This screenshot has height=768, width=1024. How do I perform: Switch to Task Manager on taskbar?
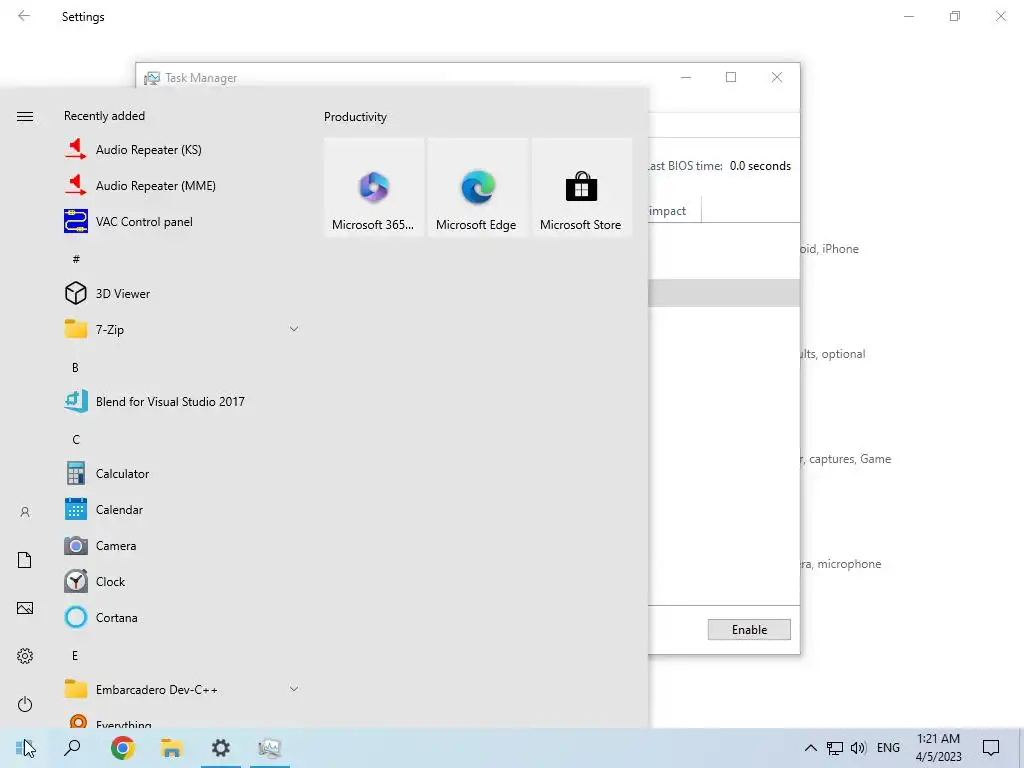pyautogui.click(x=270, y=748)
